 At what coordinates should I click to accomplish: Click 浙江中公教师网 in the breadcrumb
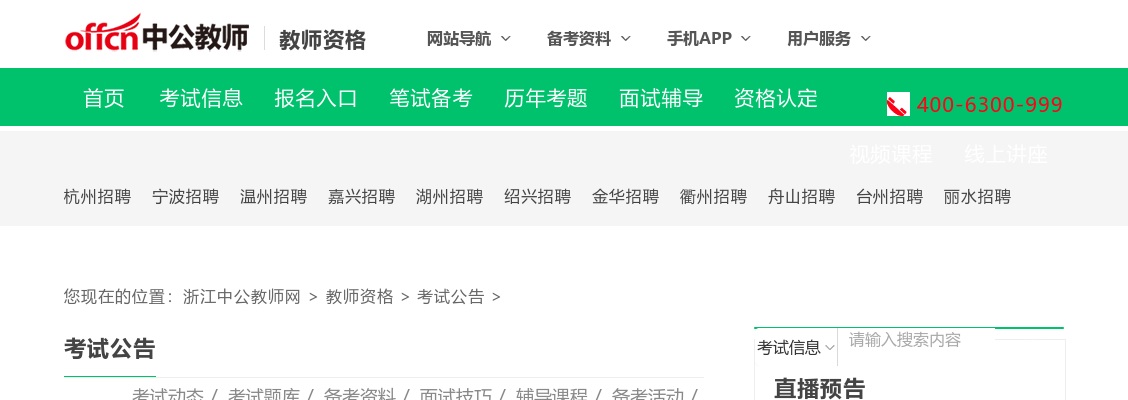(x=242, y=297)
